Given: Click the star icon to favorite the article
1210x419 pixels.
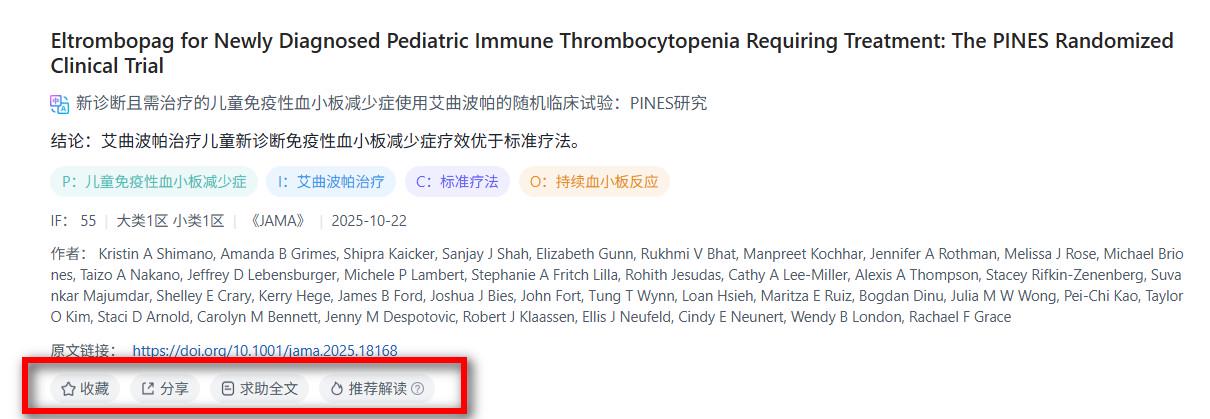Looking at the screenshot, I should tap(68, 389).
